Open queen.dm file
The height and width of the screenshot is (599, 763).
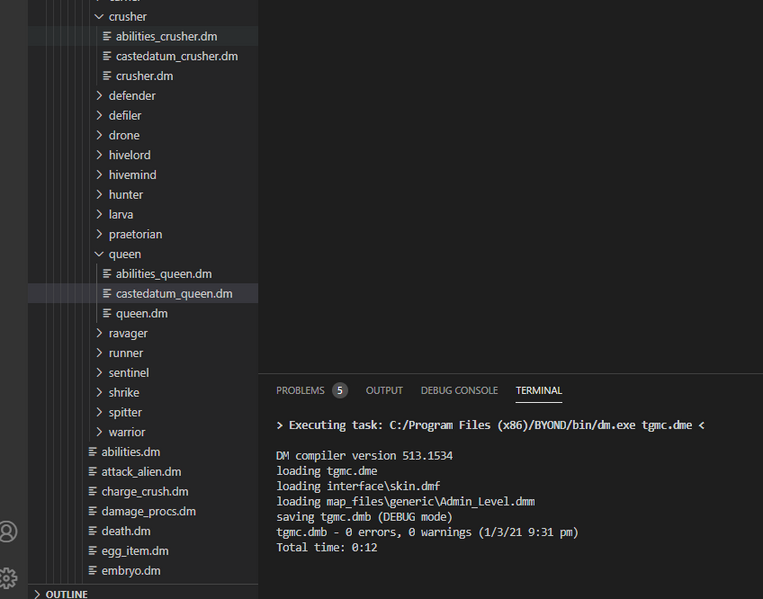[x=142, y=314]
